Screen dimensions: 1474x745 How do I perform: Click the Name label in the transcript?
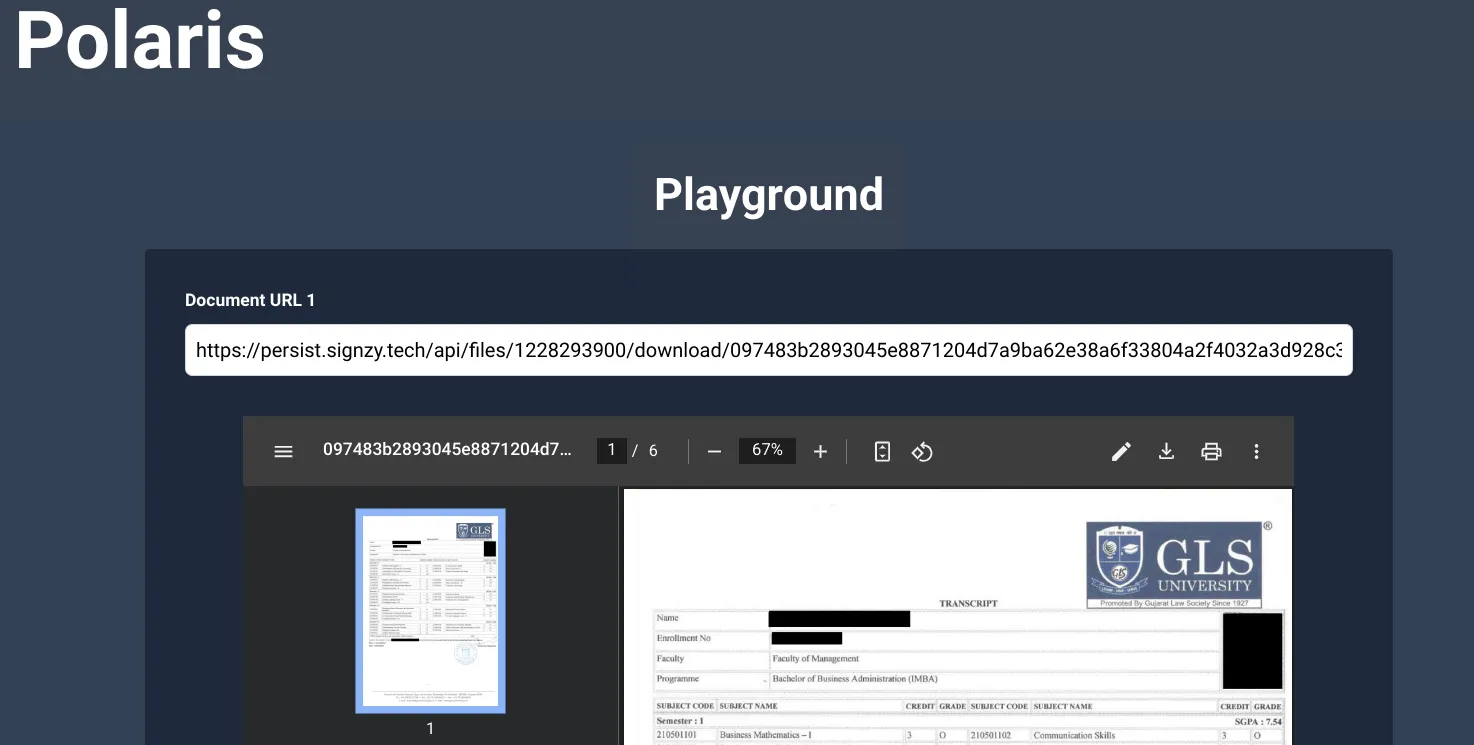click(x=667, y=618)
